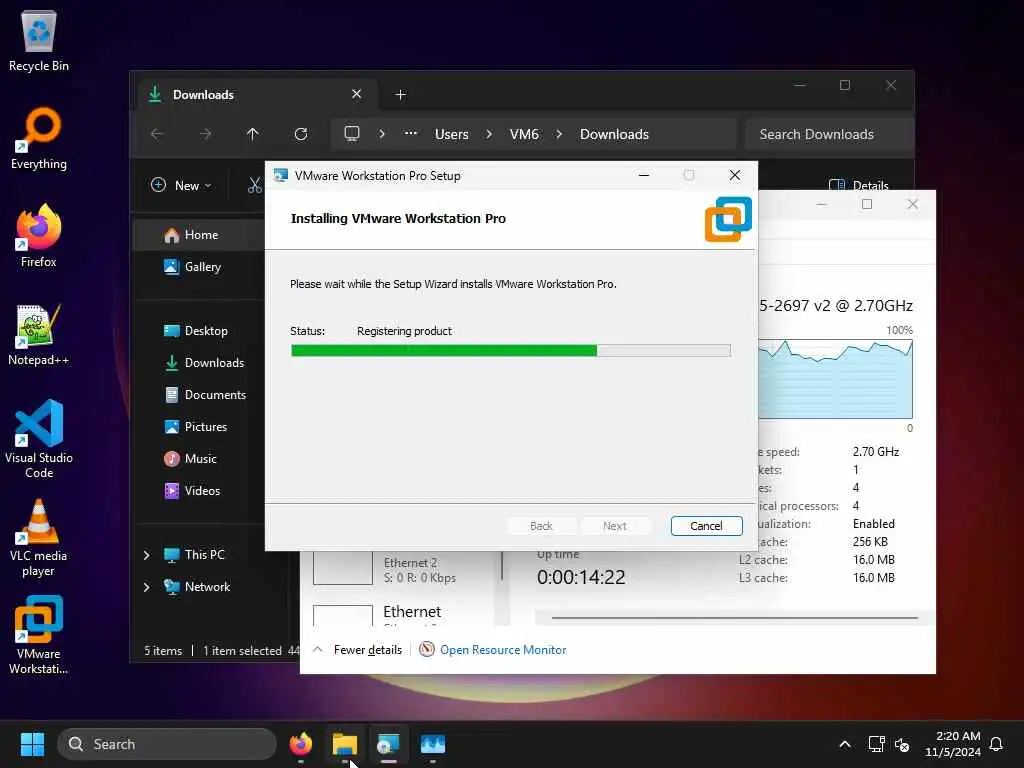This screenshot has width=1024, height=768.
Task: Go up one folder level in Explorer
Action: [x=253, y=134]
